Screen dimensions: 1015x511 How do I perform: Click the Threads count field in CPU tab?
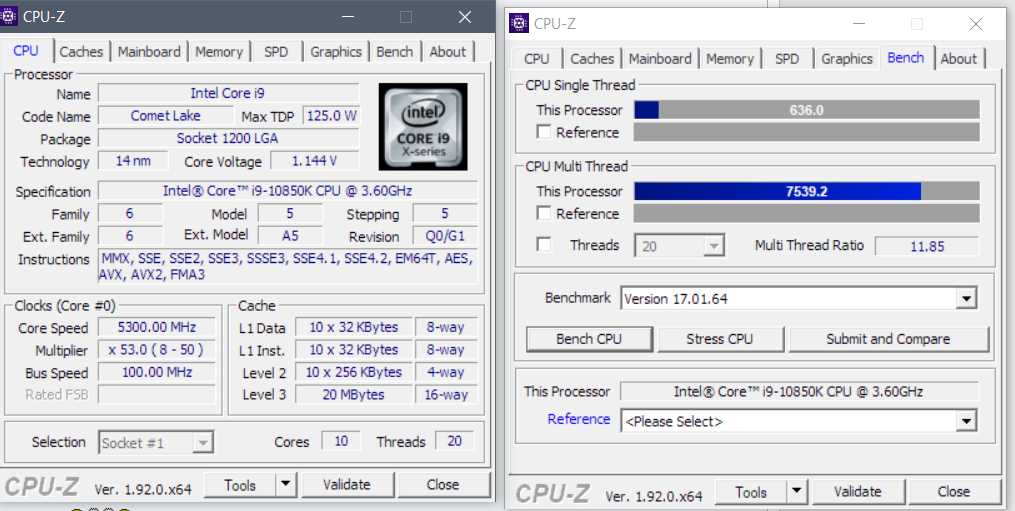(x=454, y=442)
